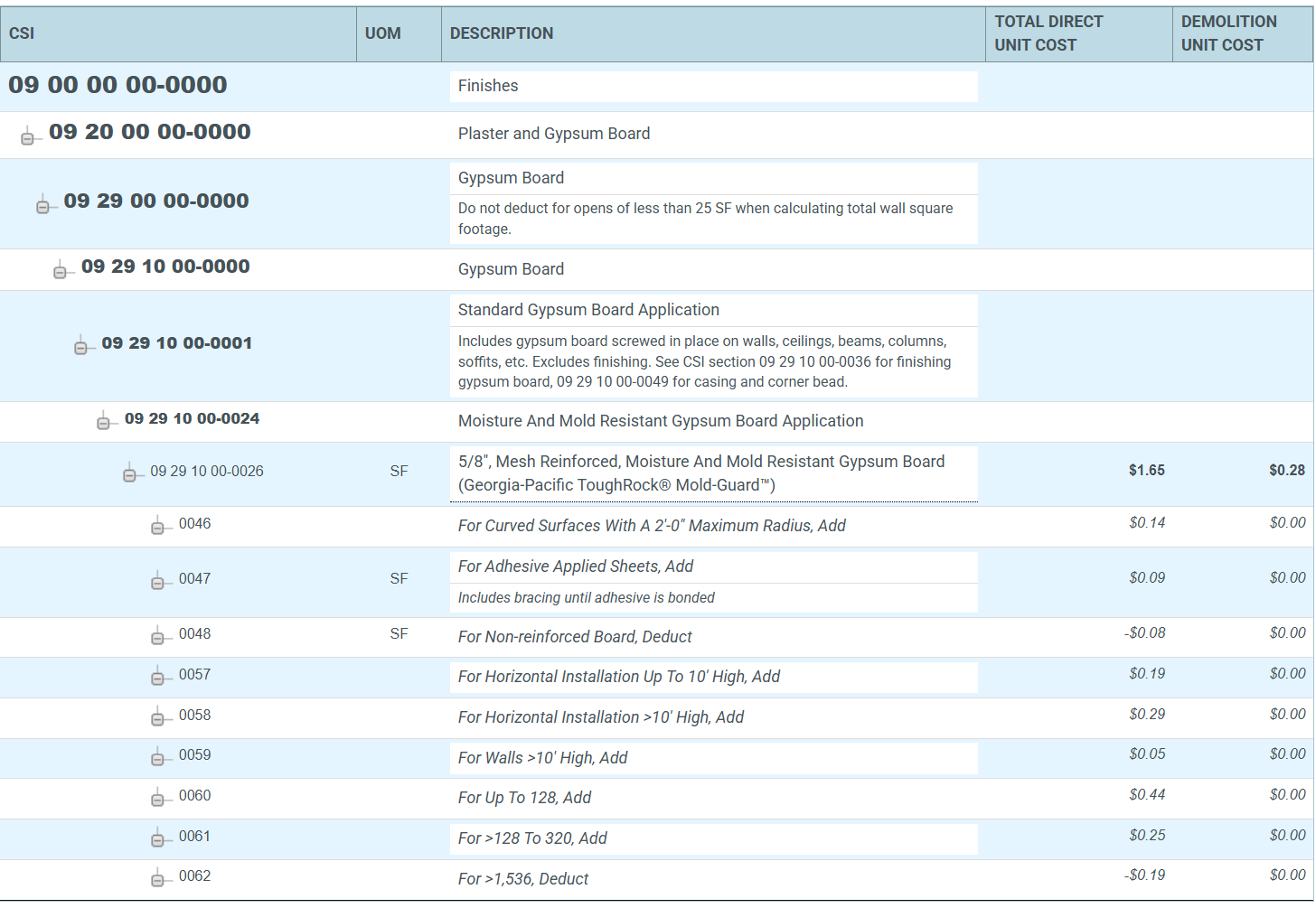
Task: Click For Horizontal Installation Up To 10' High
Action: tap(619, 677)
